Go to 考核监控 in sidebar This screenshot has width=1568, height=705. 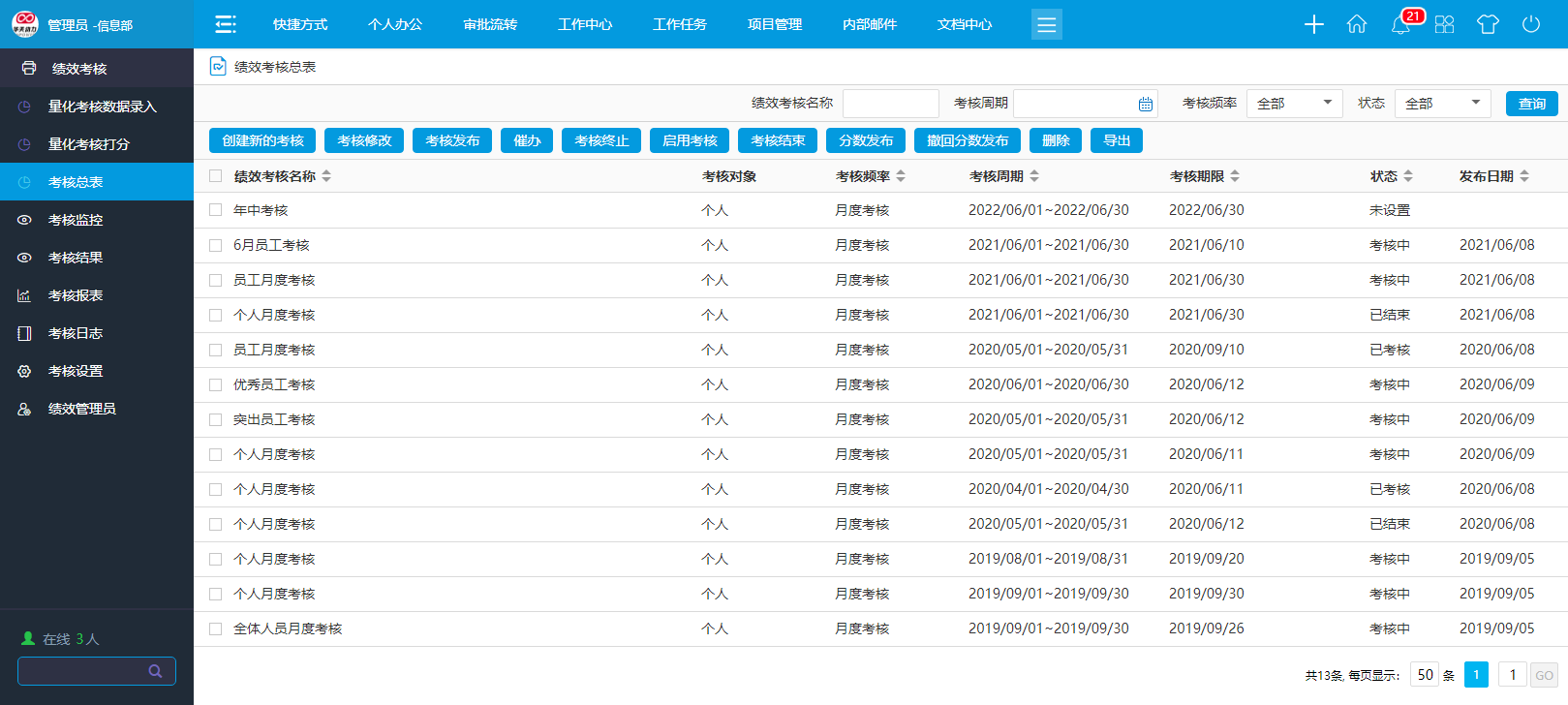click(x=76, y=220)
